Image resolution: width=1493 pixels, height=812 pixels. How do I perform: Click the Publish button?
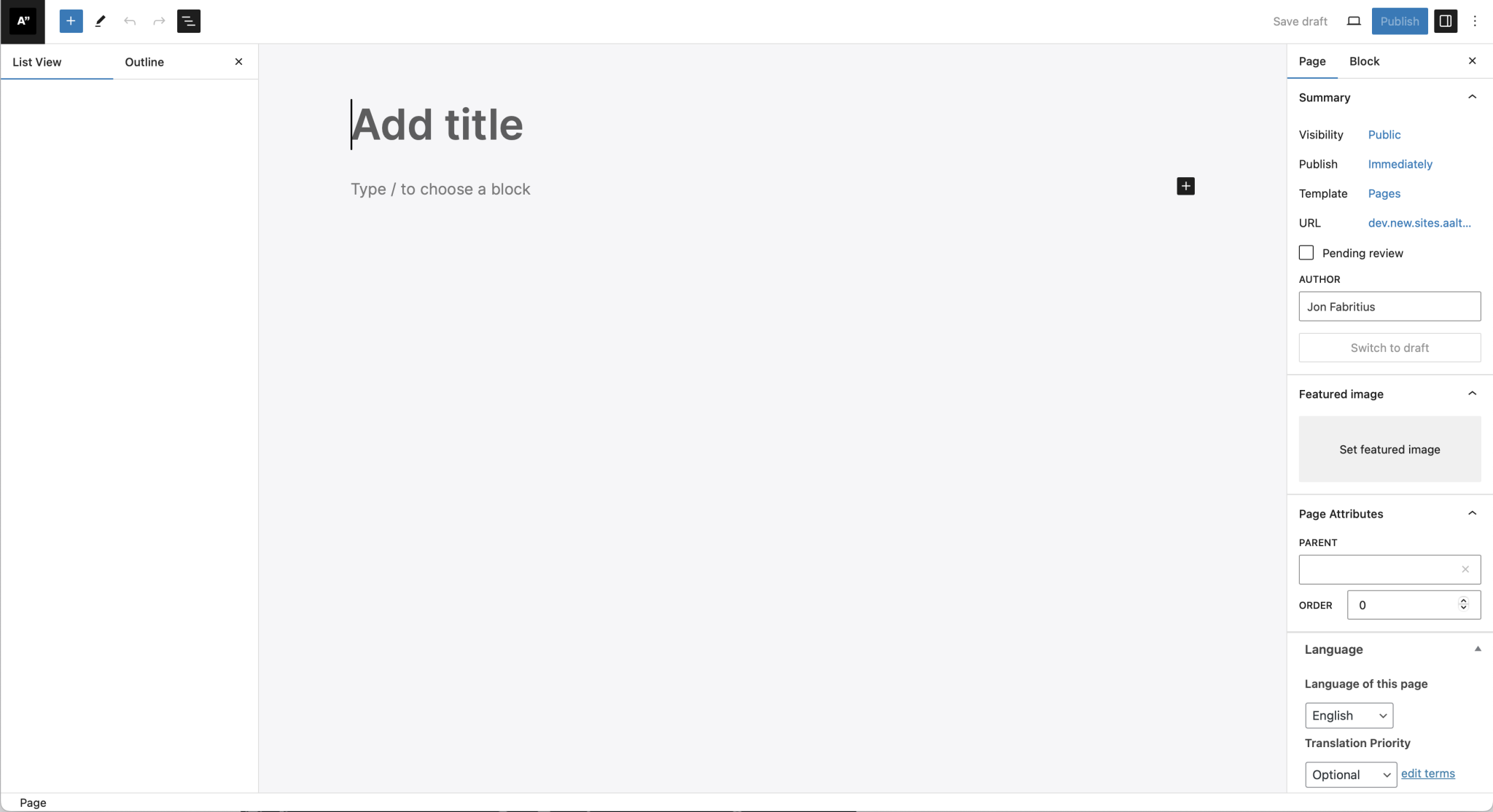[x=1400, y=21]
